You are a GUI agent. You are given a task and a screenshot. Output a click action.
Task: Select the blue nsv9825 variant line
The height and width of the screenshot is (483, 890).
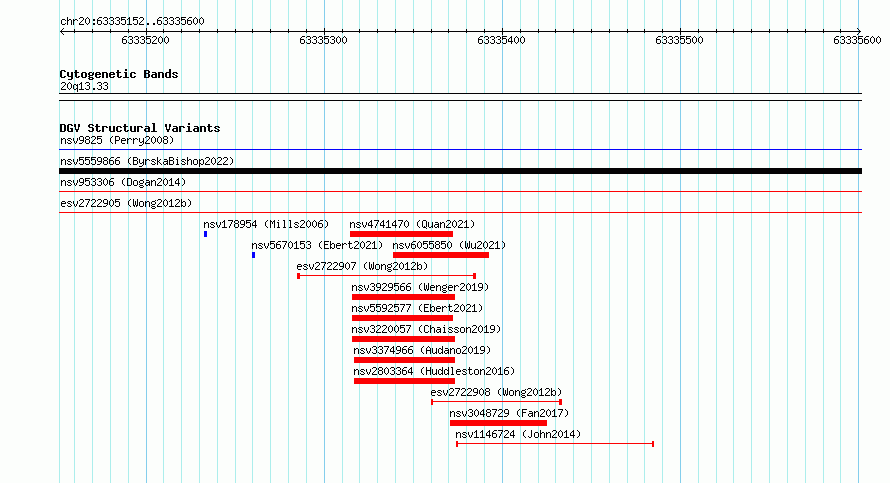(x=460, y=149)
